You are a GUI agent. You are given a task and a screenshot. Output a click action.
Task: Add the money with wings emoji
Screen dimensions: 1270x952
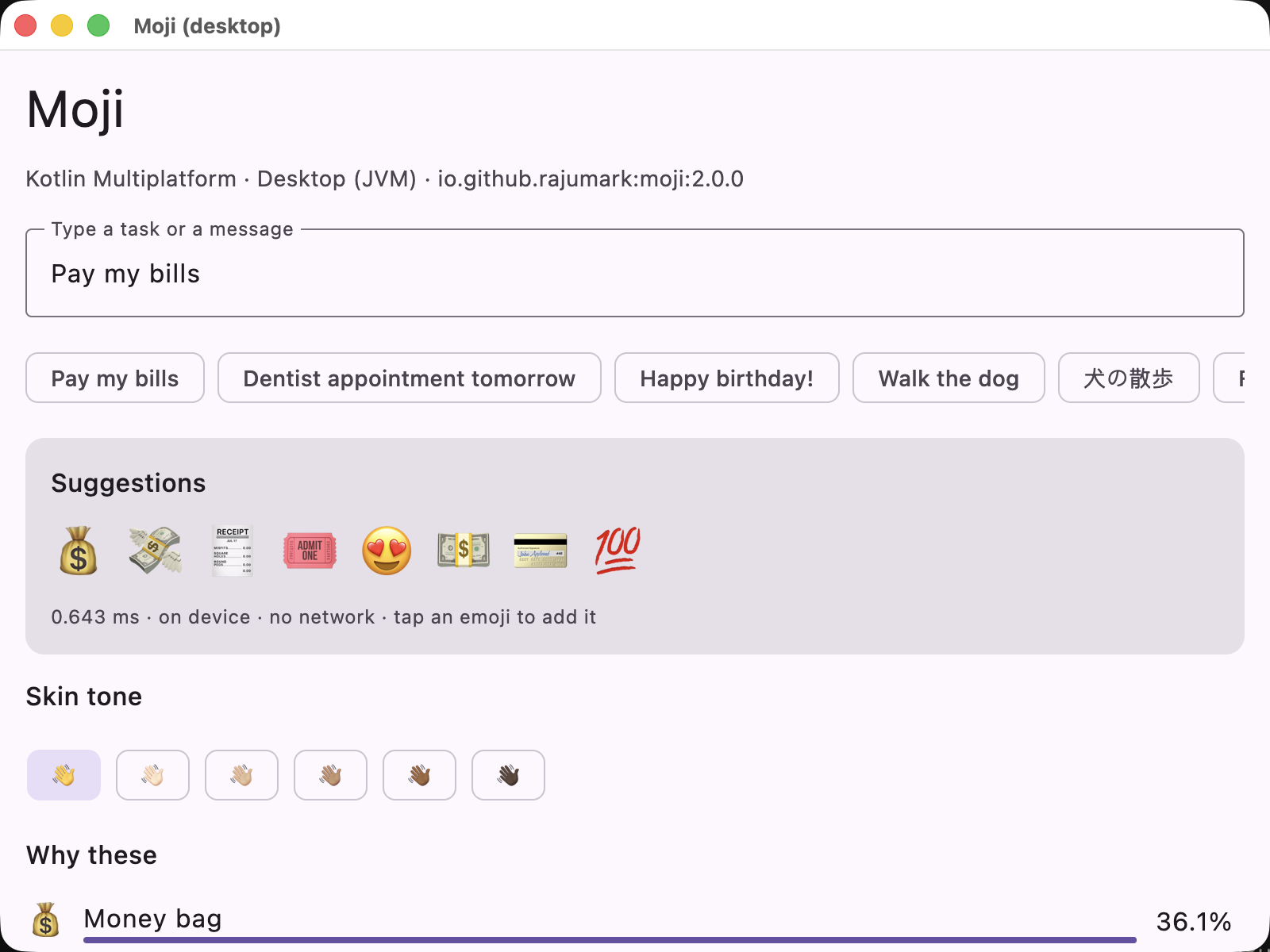[x=156, y=551]
